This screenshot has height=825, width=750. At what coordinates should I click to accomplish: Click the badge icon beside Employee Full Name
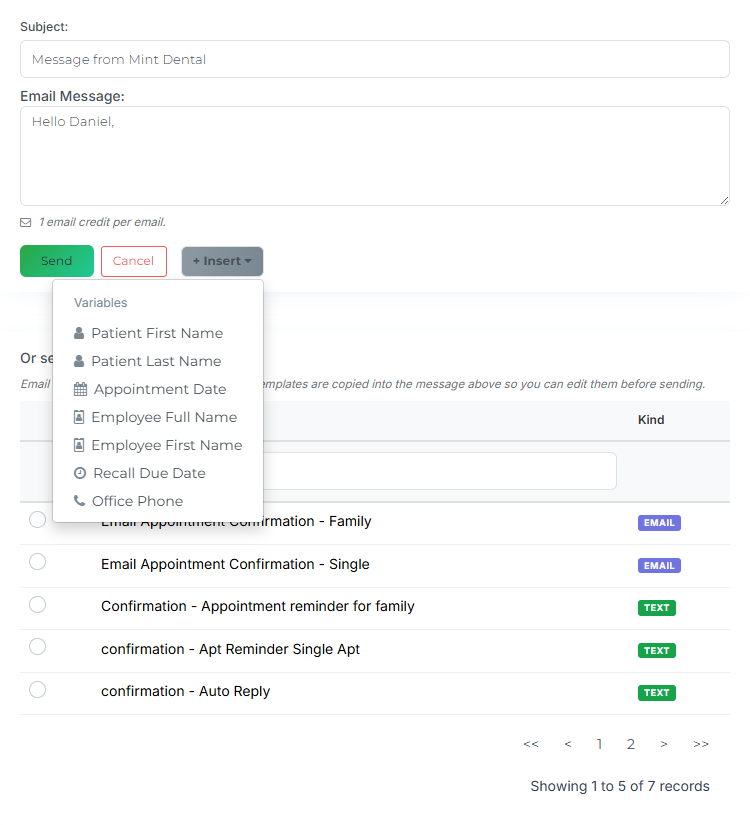click(79, 417)
